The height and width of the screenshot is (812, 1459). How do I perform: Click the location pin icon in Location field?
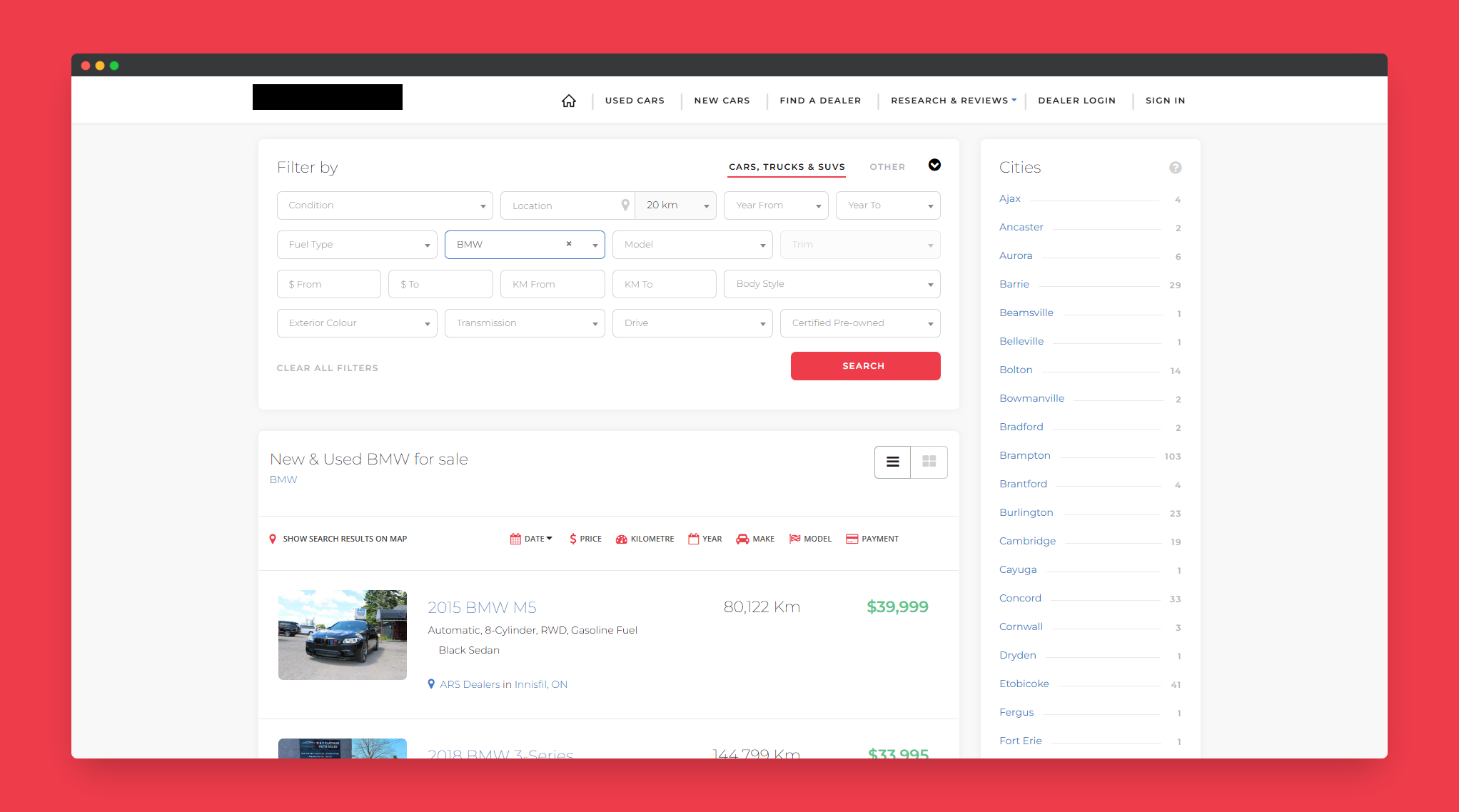[x=625, y=205]
